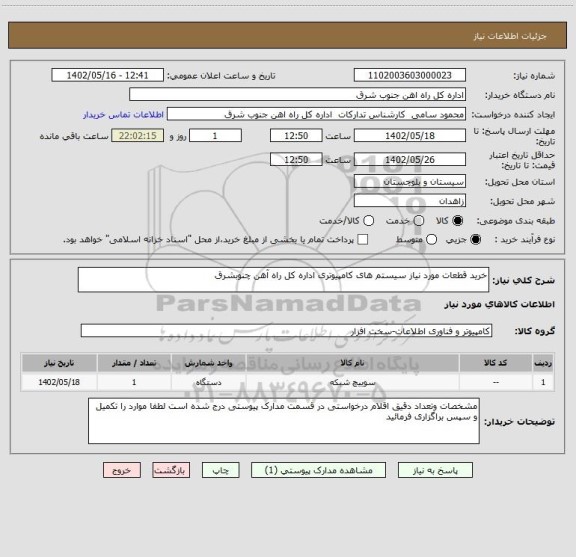Click the validity time field beside 1402/05/26
Screen dimensions: 576x557
(x=296, y=160)
